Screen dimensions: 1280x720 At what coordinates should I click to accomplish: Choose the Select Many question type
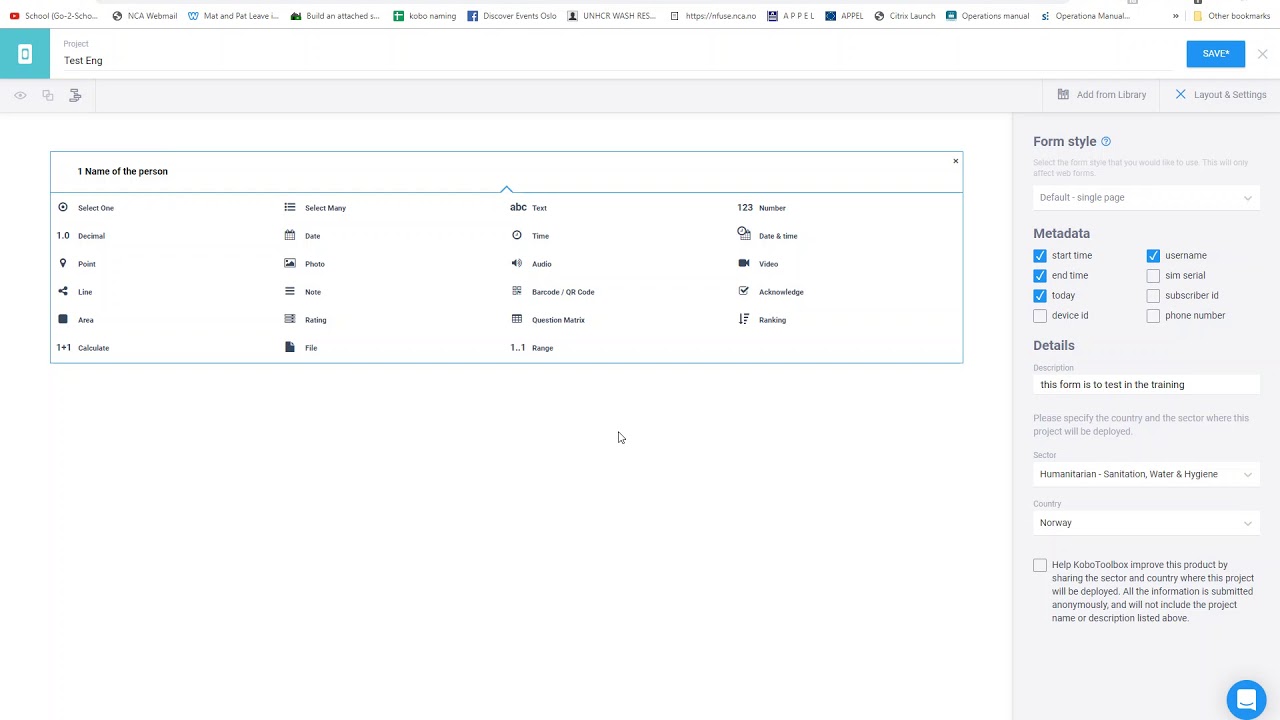tap(315, 208)
